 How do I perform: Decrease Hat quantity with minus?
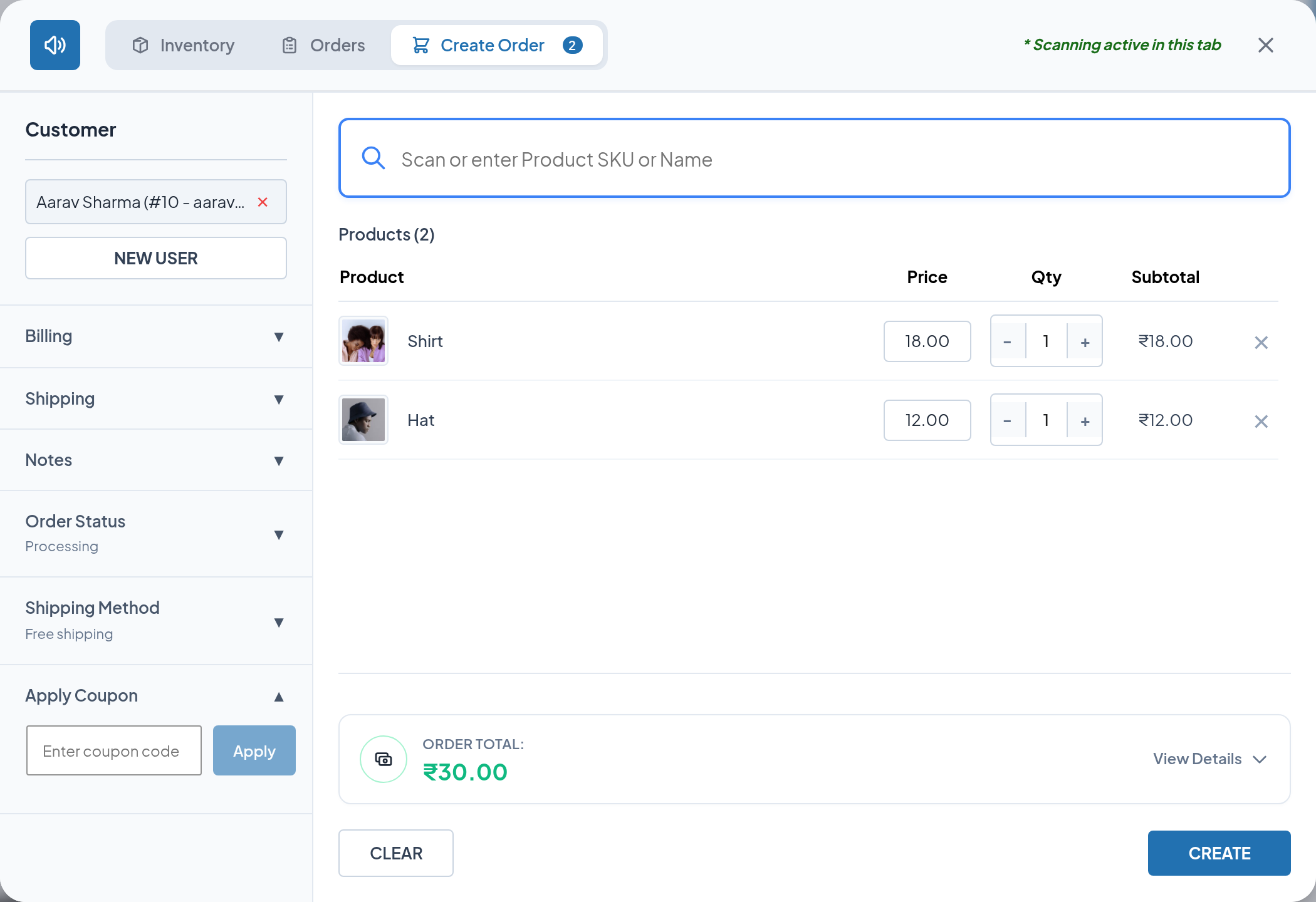coord(1008,420)
